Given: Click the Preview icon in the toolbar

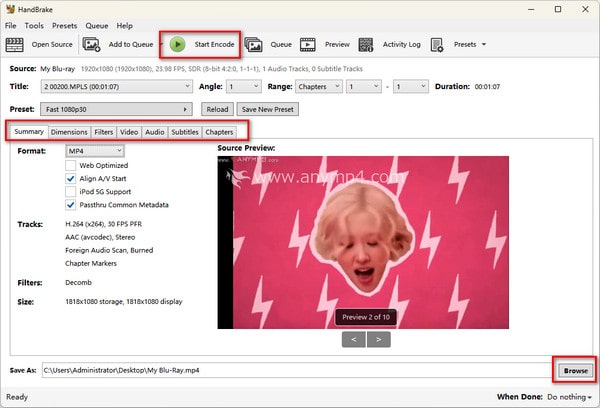Looking at the screenshot, I should [308, 44].
